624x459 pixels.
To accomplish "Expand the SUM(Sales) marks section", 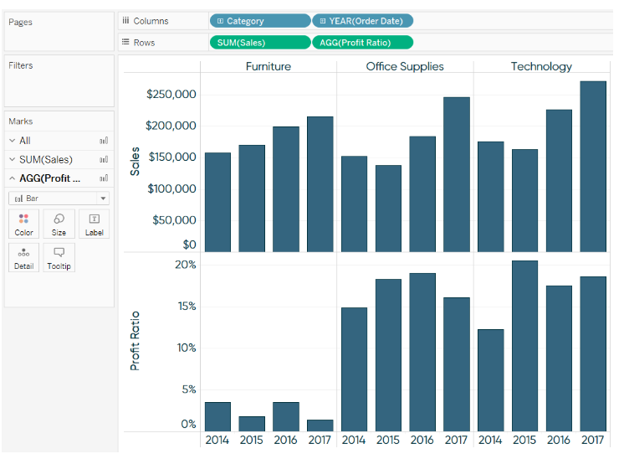I will click(12, 160).
